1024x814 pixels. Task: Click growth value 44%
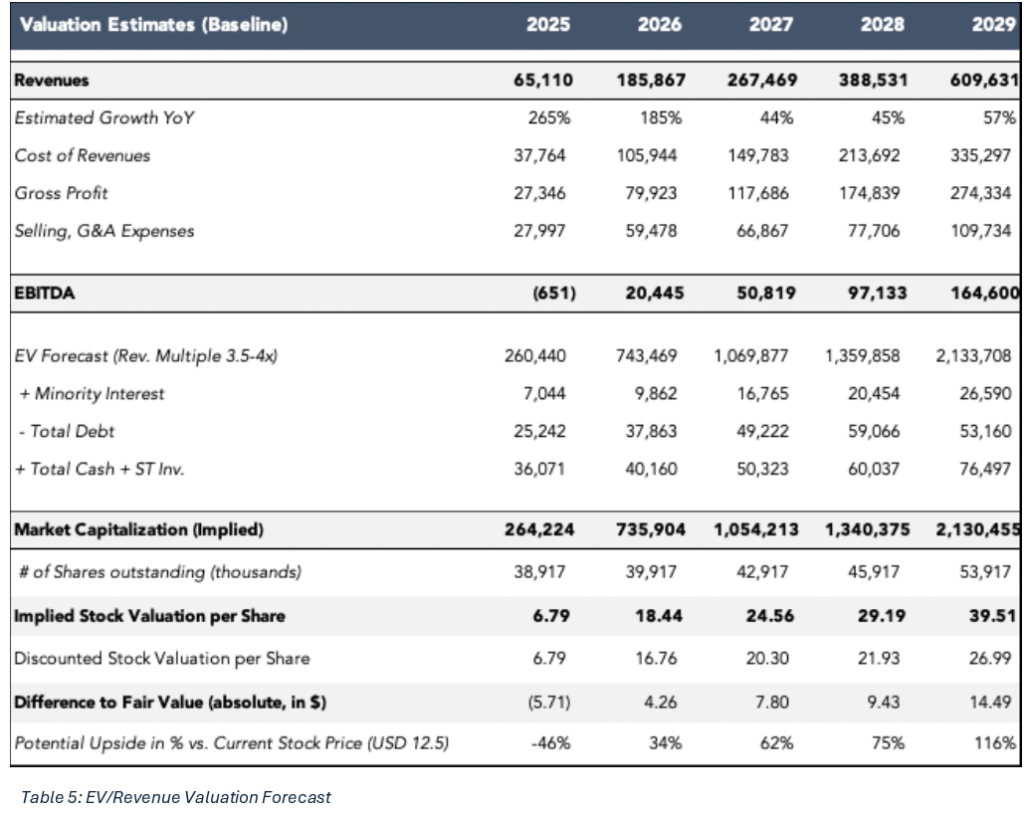(776, 118)
